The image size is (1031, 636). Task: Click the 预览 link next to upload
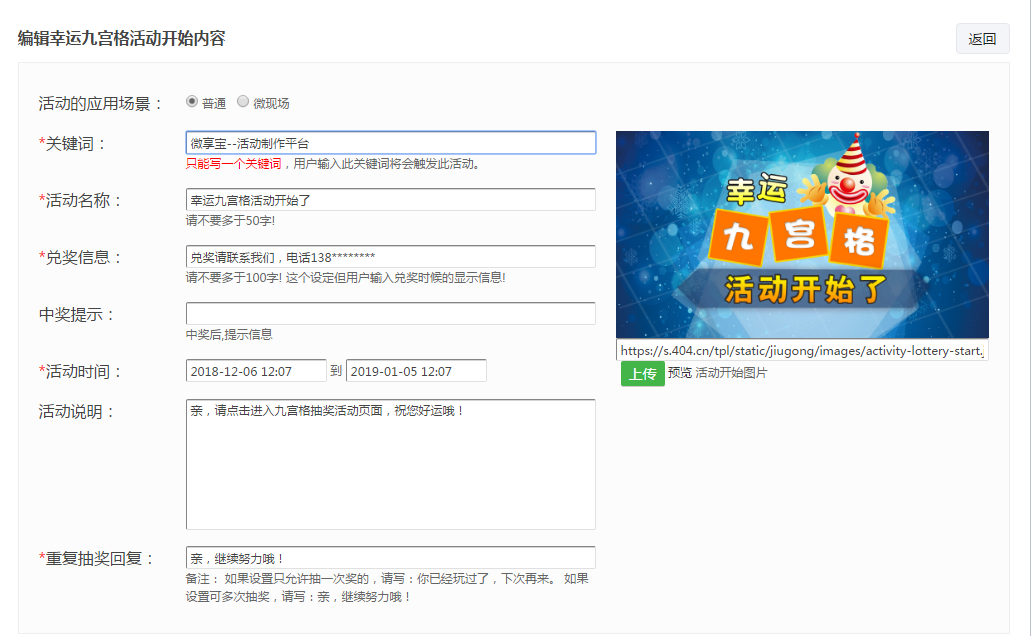(x=679, y=373)
